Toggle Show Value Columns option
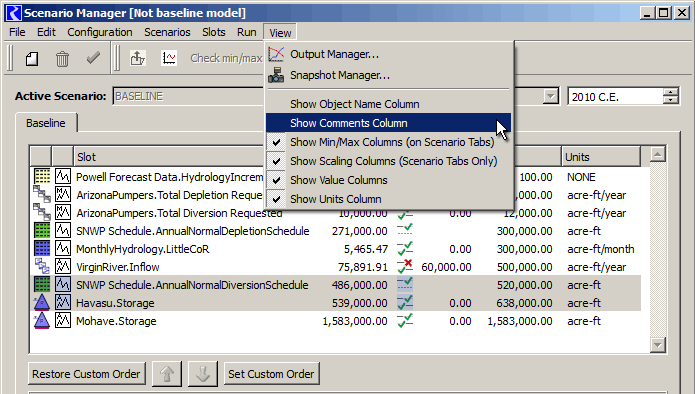The height and width of the screenshot is (394, 695). click(388, 180)
